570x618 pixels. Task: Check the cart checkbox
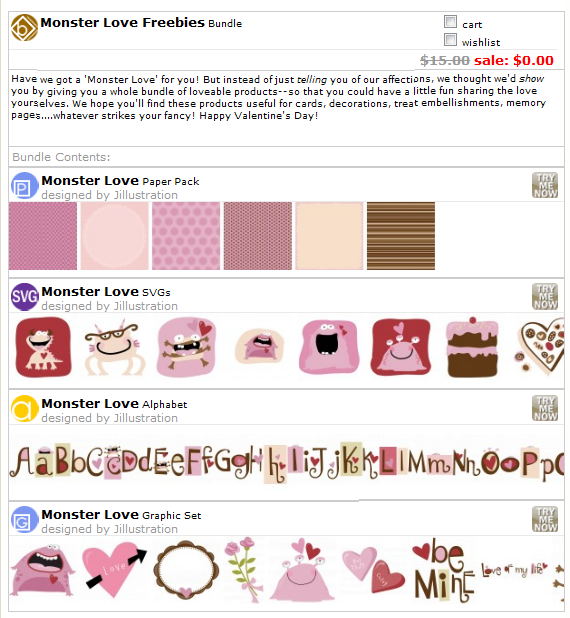[450, 22]
